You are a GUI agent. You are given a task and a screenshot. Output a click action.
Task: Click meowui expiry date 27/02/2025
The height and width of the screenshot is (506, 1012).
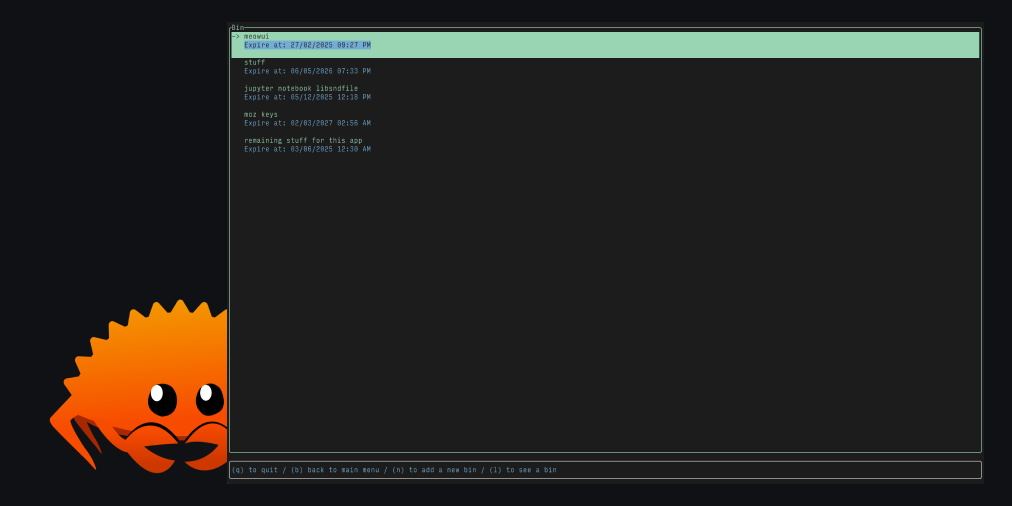[307, 45]
